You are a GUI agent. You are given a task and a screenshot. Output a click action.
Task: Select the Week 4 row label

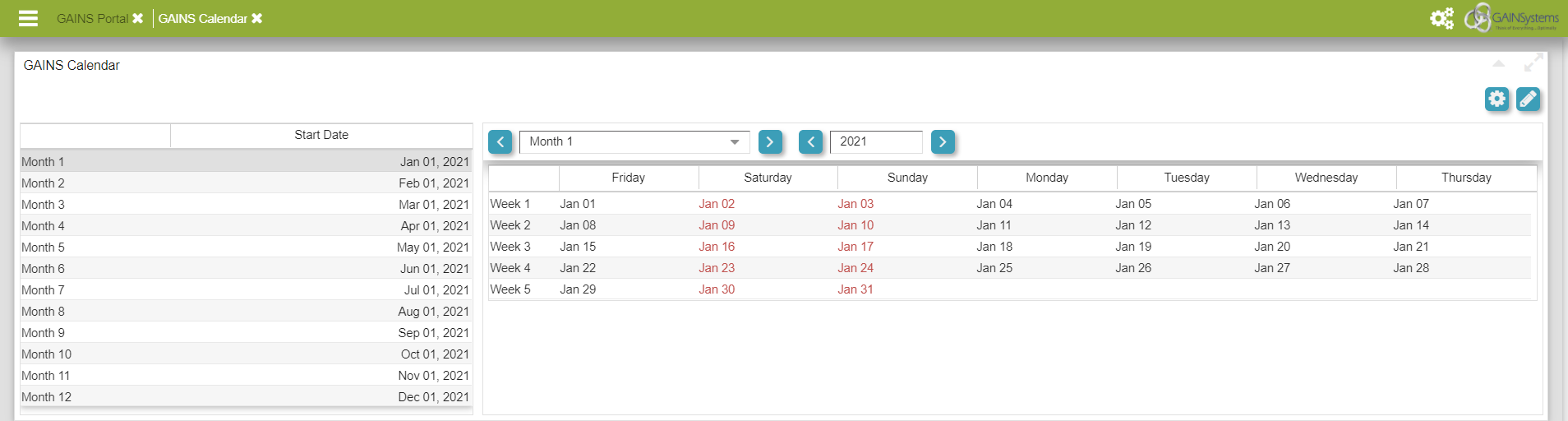(510, 268)
